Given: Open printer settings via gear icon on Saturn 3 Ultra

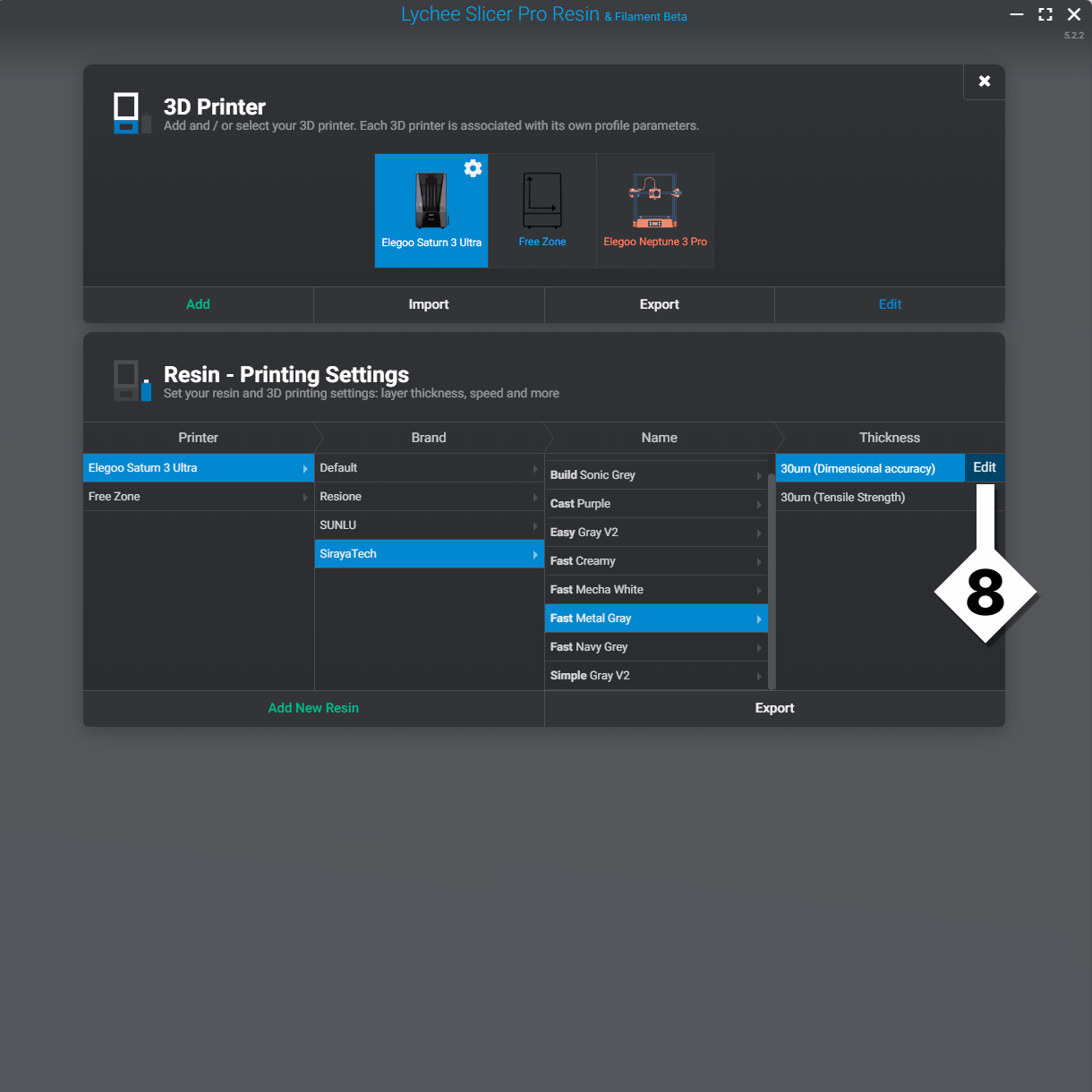Looking at the screenshot, I should [473, 168].
